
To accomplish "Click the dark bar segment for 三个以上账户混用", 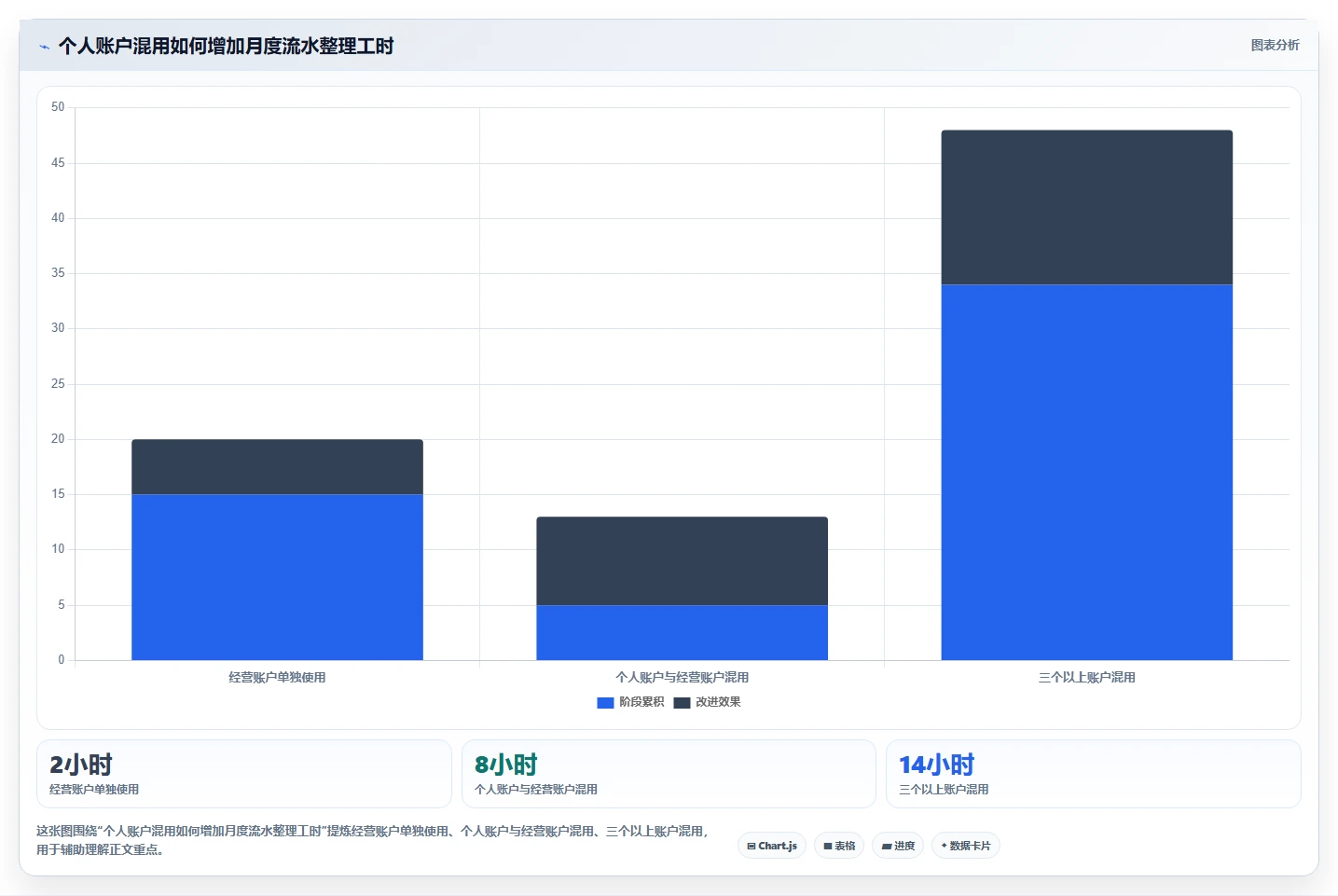I will (1086, 207).
